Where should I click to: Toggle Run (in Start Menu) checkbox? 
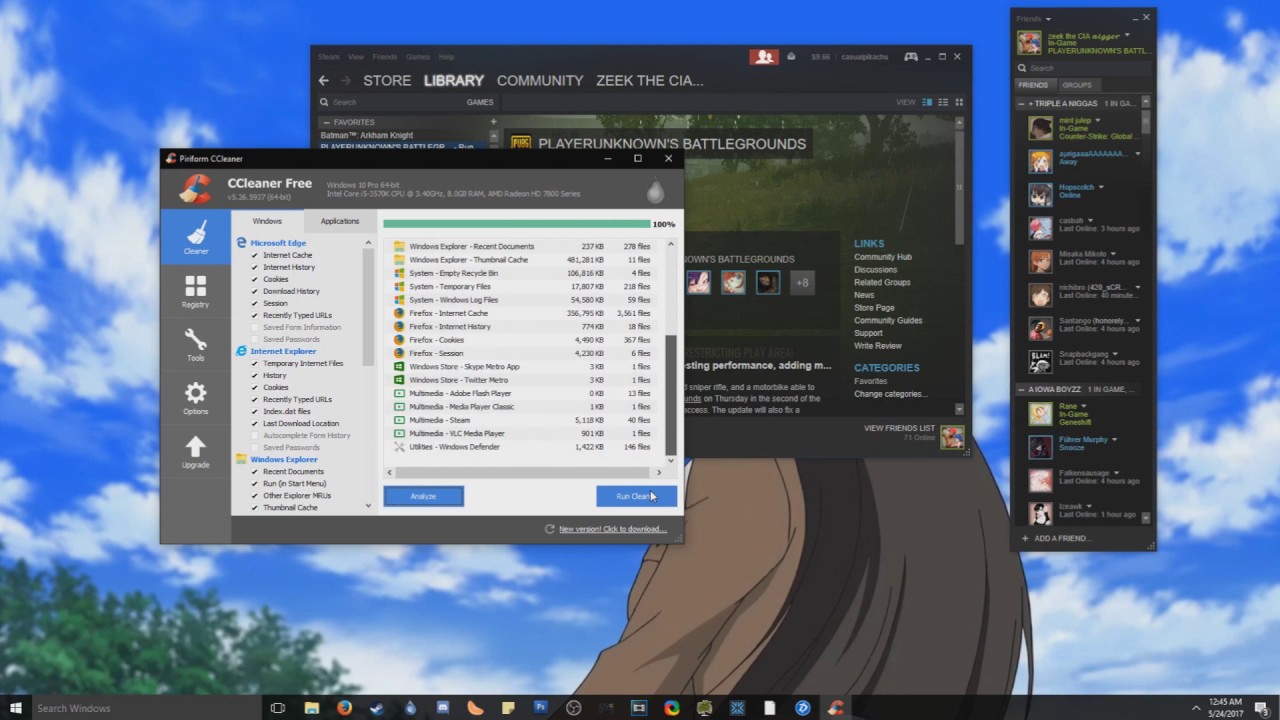tap(255, 483)
